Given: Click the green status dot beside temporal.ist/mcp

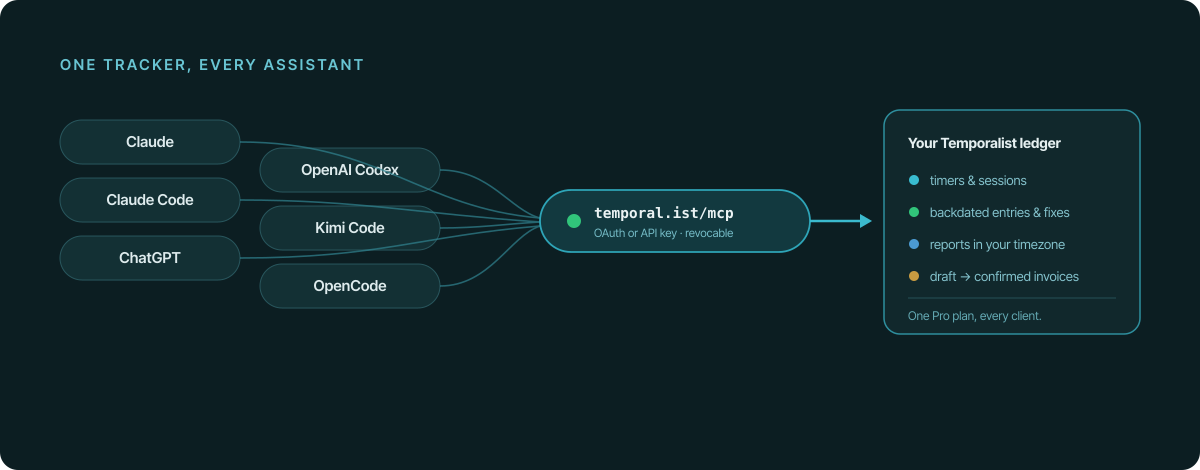Looking at the screenshot, I should [x=574, y=221].
